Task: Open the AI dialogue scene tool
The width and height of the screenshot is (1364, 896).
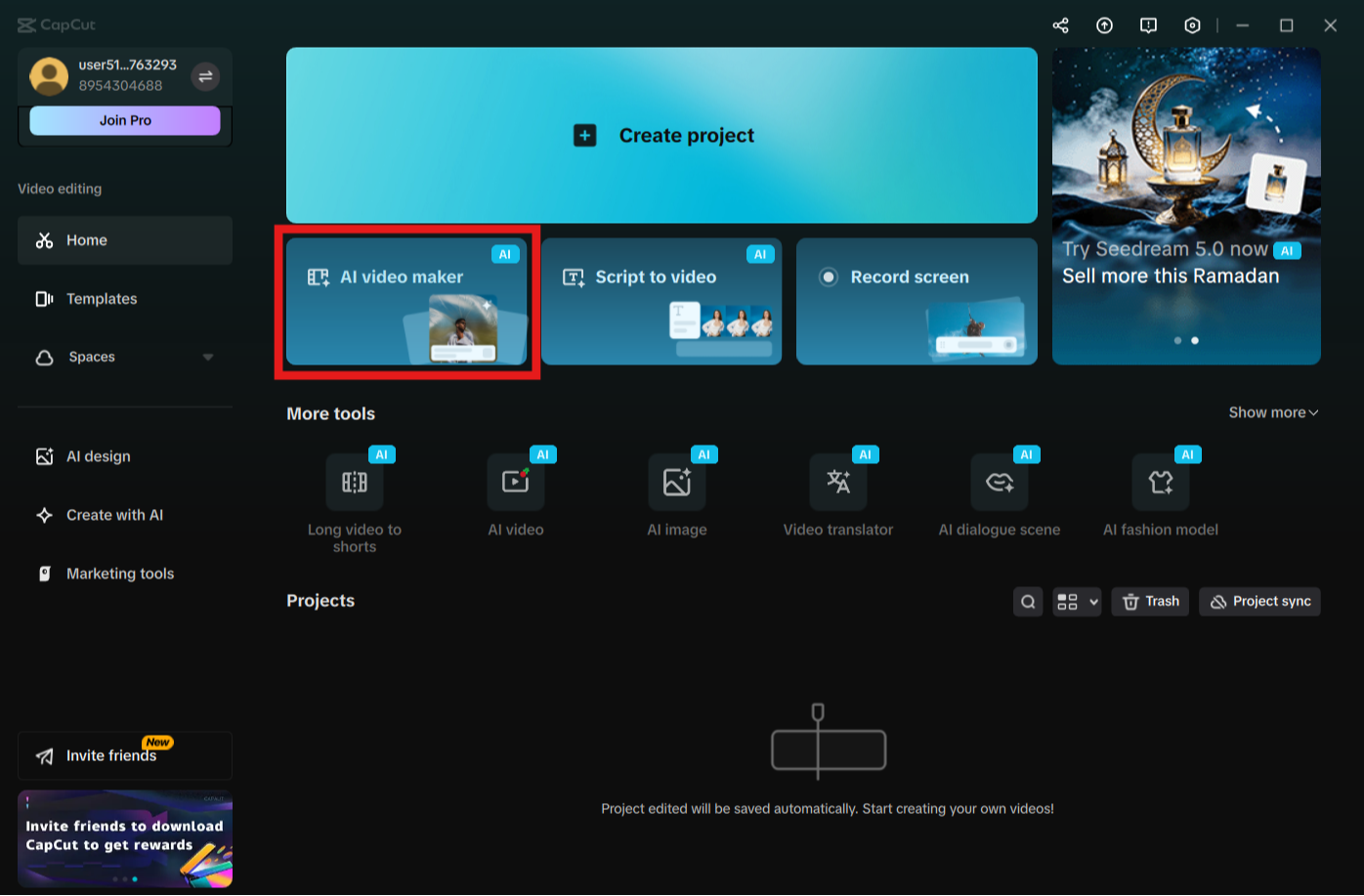Action: point(999,482)
